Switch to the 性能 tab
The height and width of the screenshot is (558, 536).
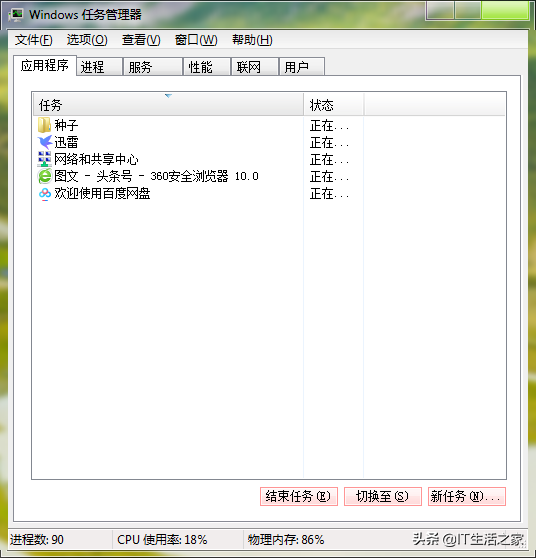pyautogui.click(x=207, y=67)
